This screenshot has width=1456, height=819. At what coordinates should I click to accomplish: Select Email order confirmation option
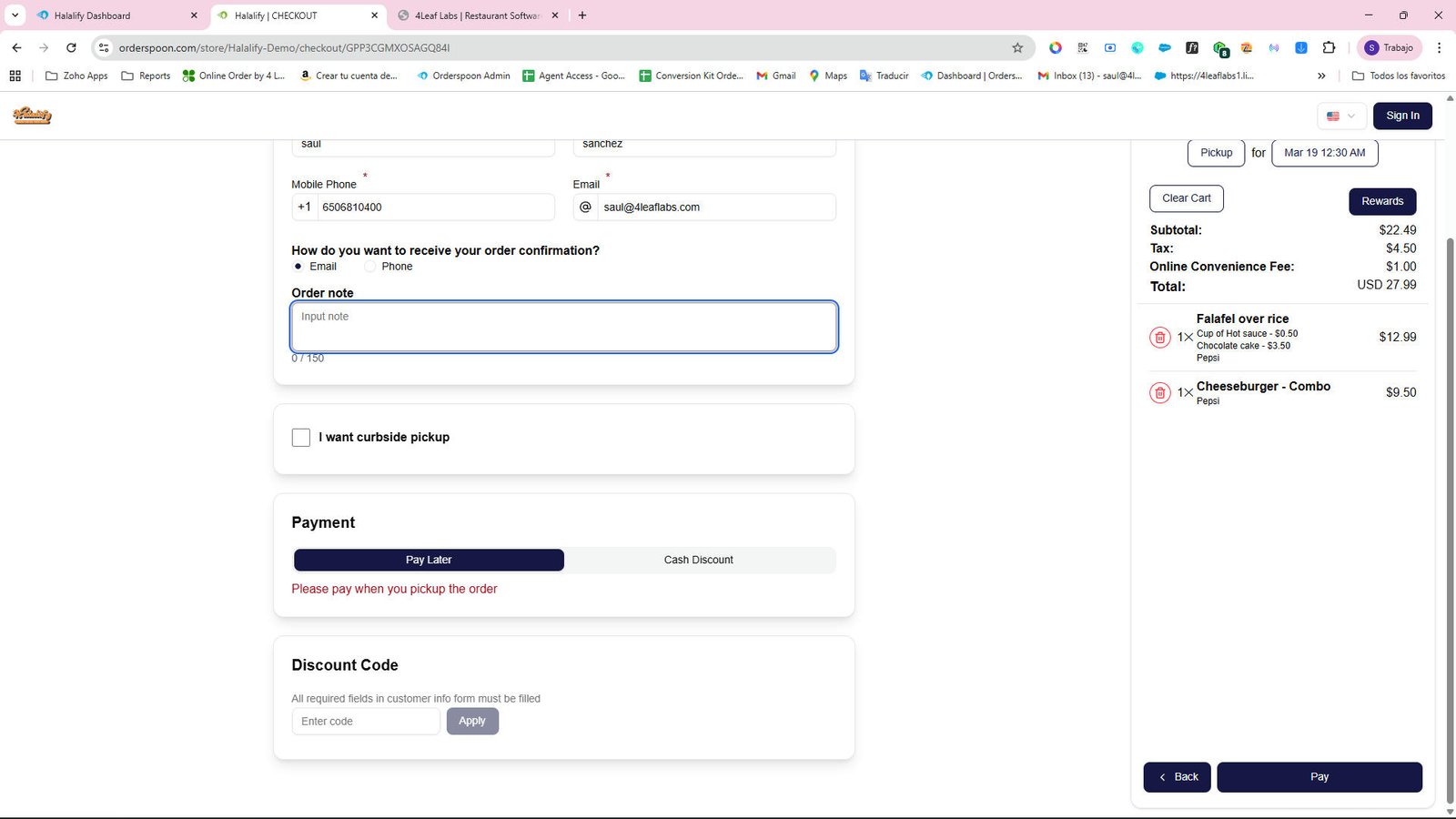point(298,267)
